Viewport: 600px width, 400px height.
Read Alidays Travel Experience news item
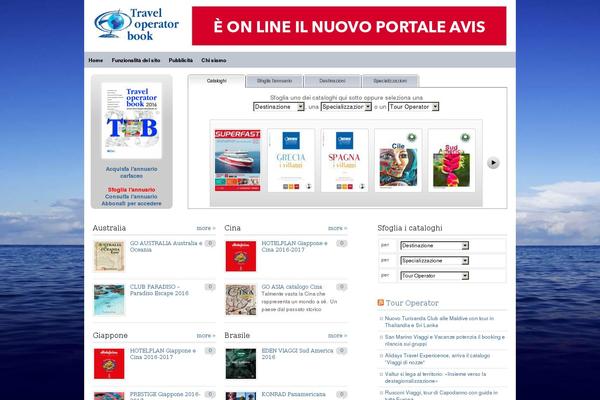(437, 359)
